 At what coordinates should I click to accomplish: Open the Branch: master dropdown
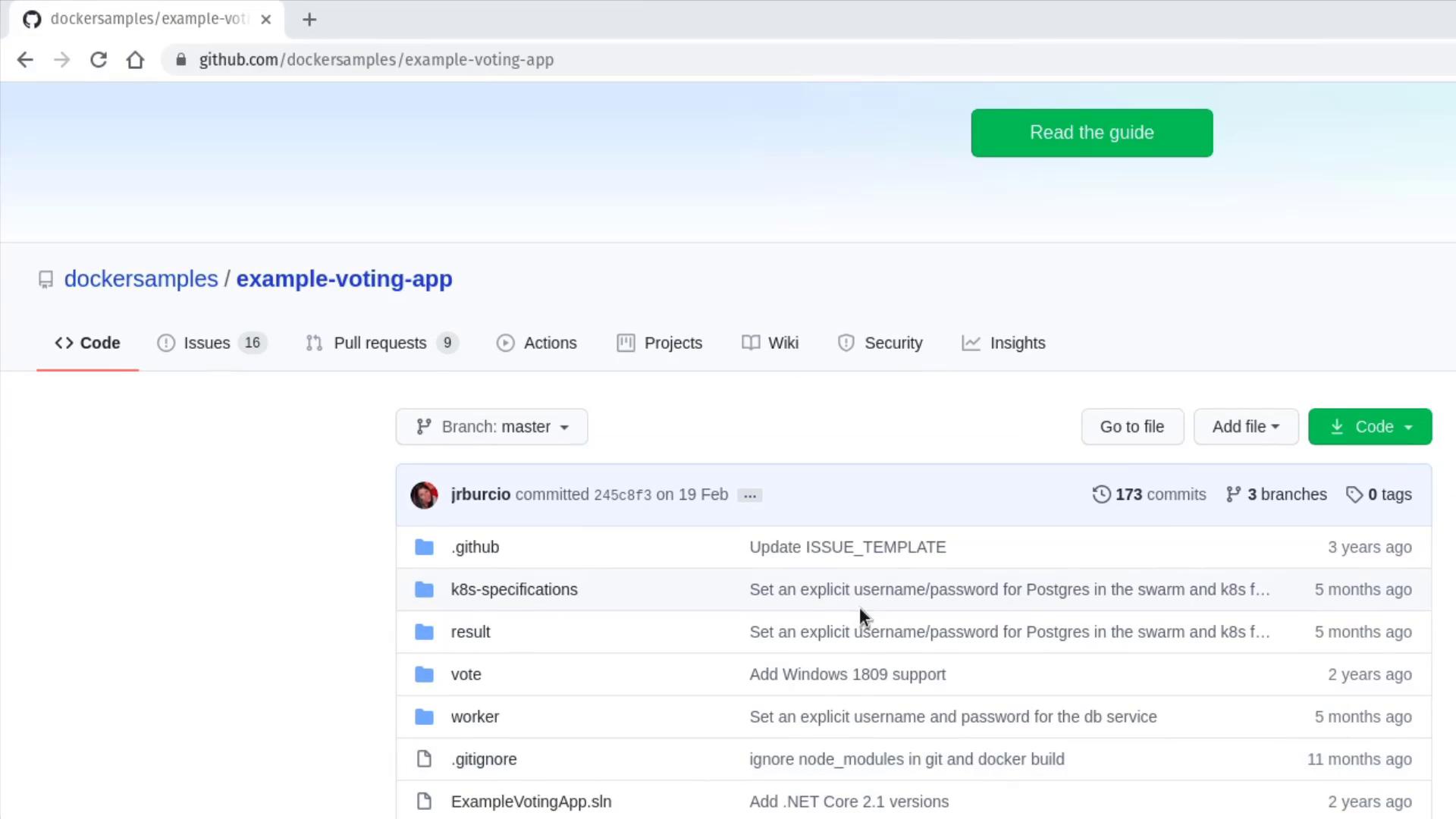tap(491, 427)
